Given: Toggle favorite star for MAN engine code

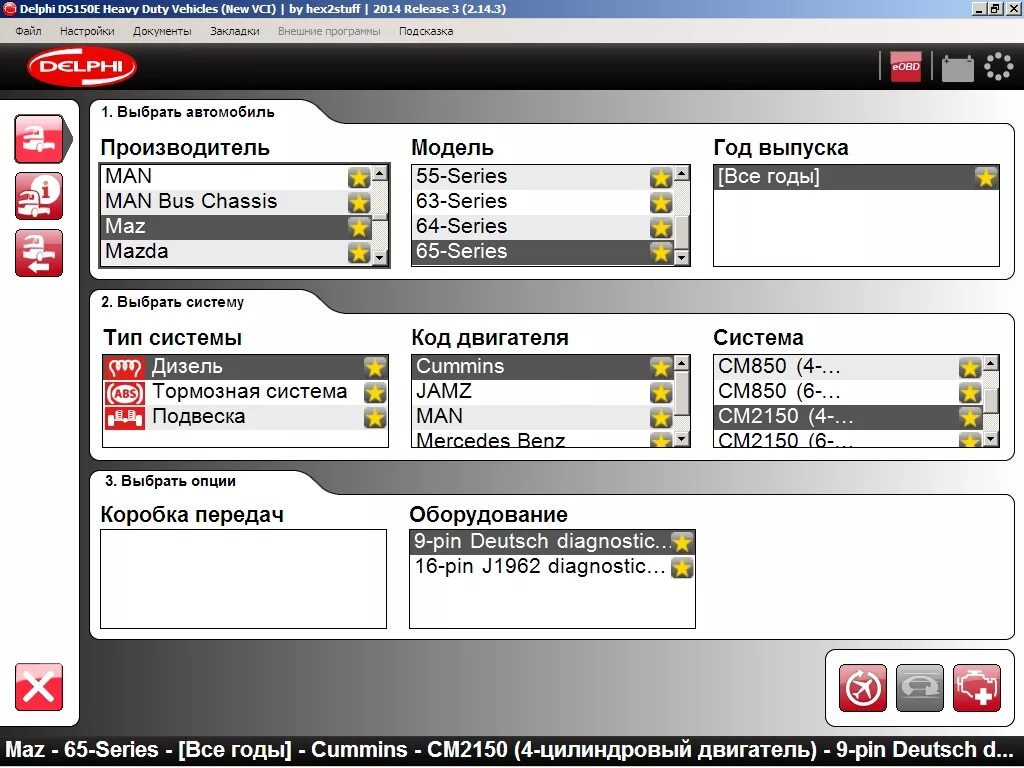Looking at the screenshot, I should click(x=661, y=417).
